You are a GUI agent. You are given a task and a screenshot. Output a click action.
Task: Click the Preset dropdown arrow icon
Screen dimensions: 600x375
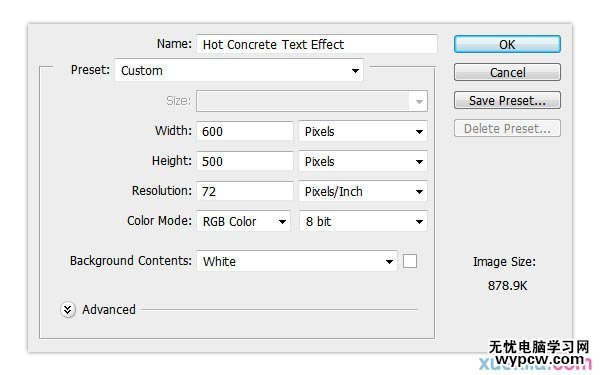pos(355,71)
